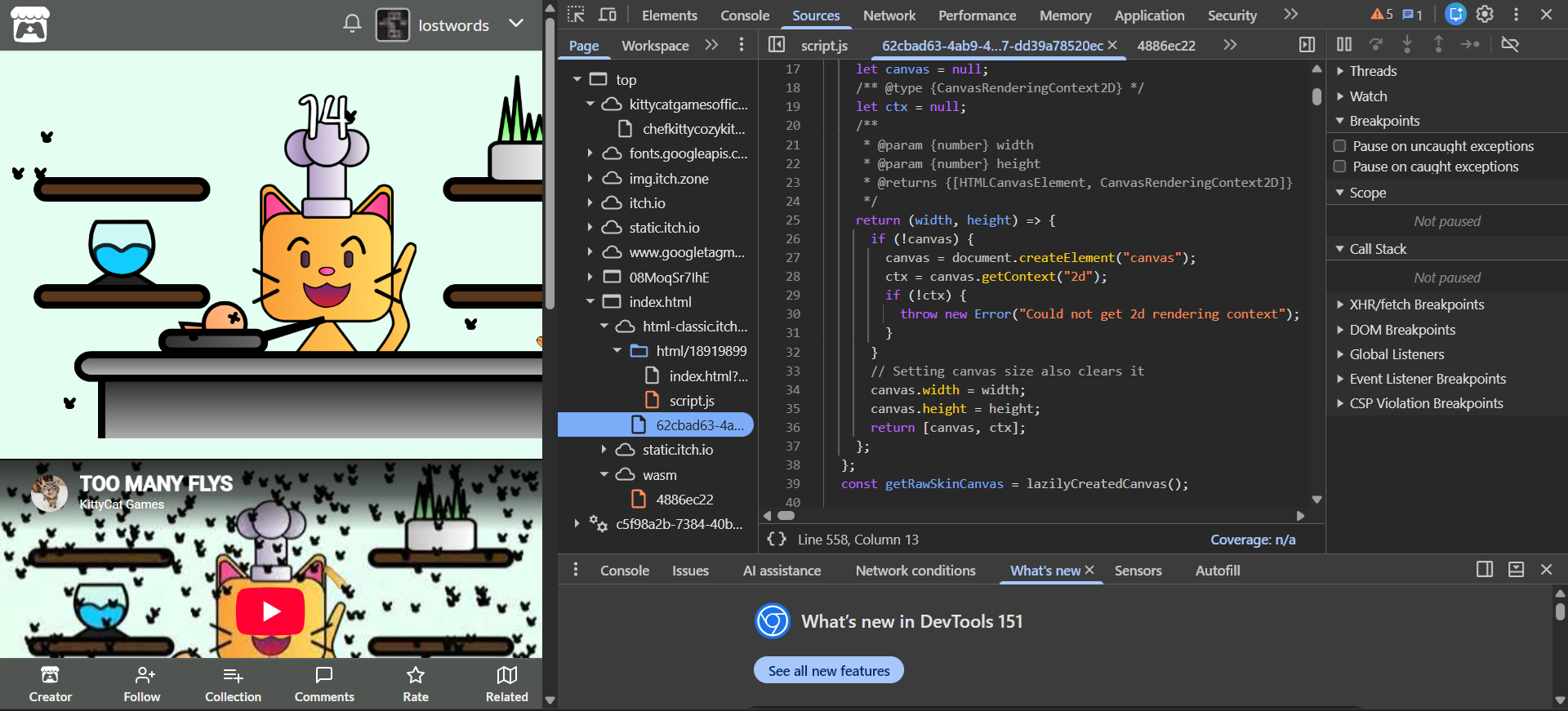Open the lostwords user avatar

393,25
